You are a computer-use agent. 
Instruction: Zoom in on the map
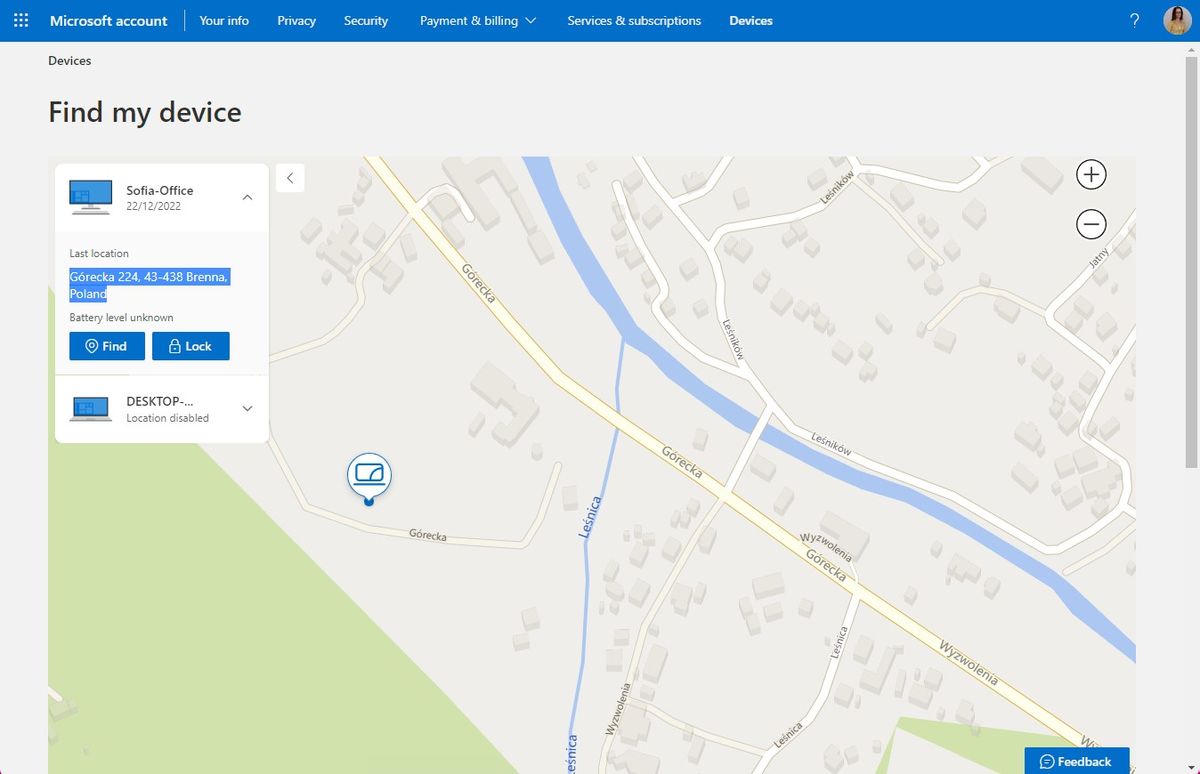(1090, 174)
